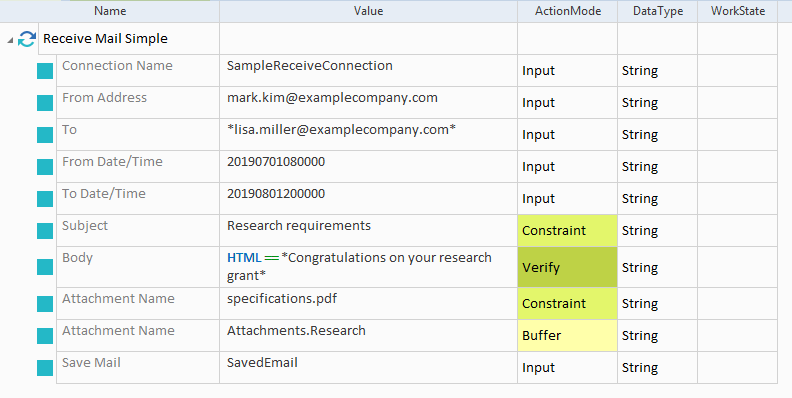This screenshot has width=792, height=398.
Task: Sort by the Name column header
Action: pos(110,11)
